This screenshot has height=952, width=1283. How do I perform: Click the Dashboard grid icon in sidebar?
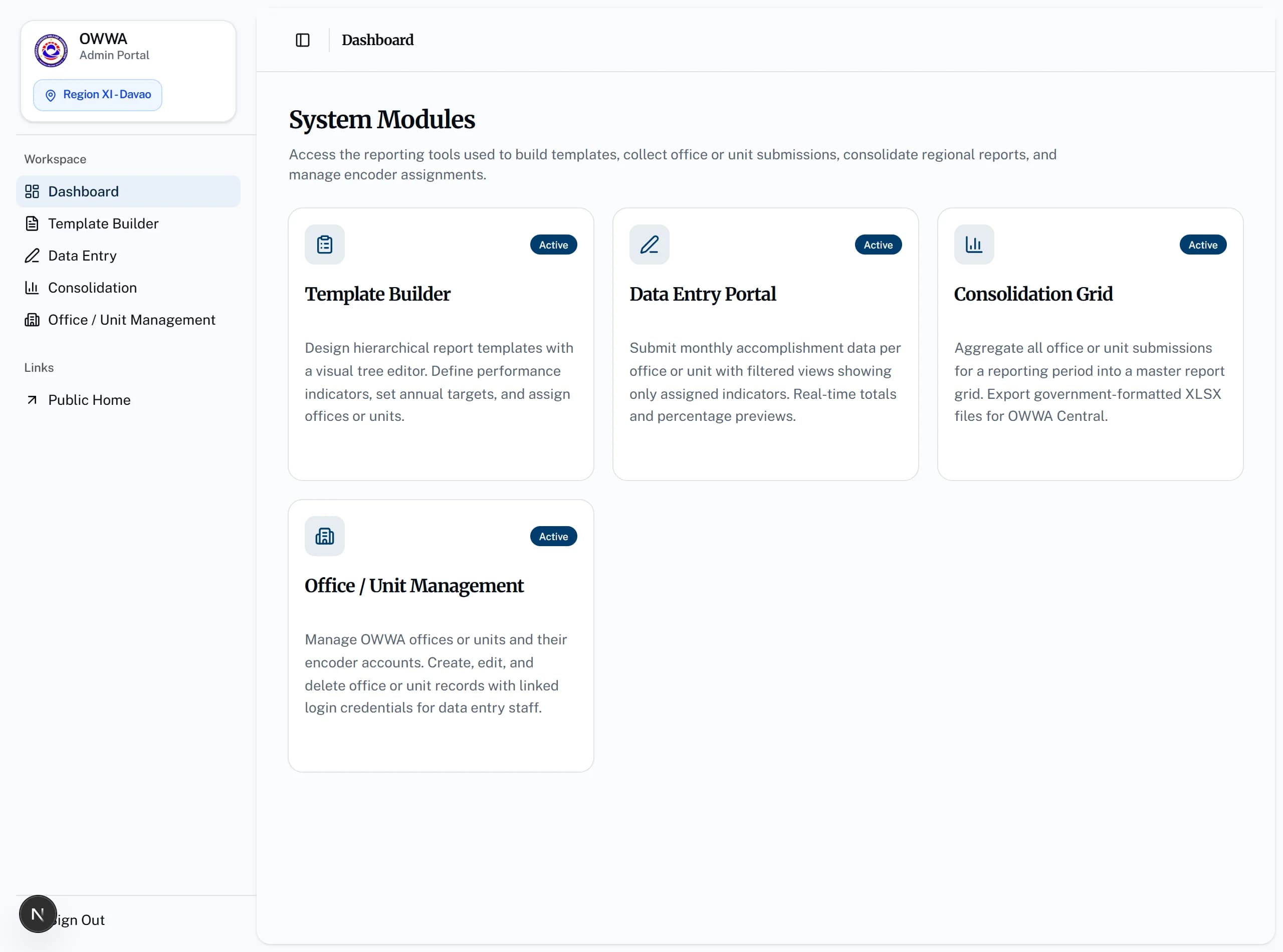(x=32, y=191)
